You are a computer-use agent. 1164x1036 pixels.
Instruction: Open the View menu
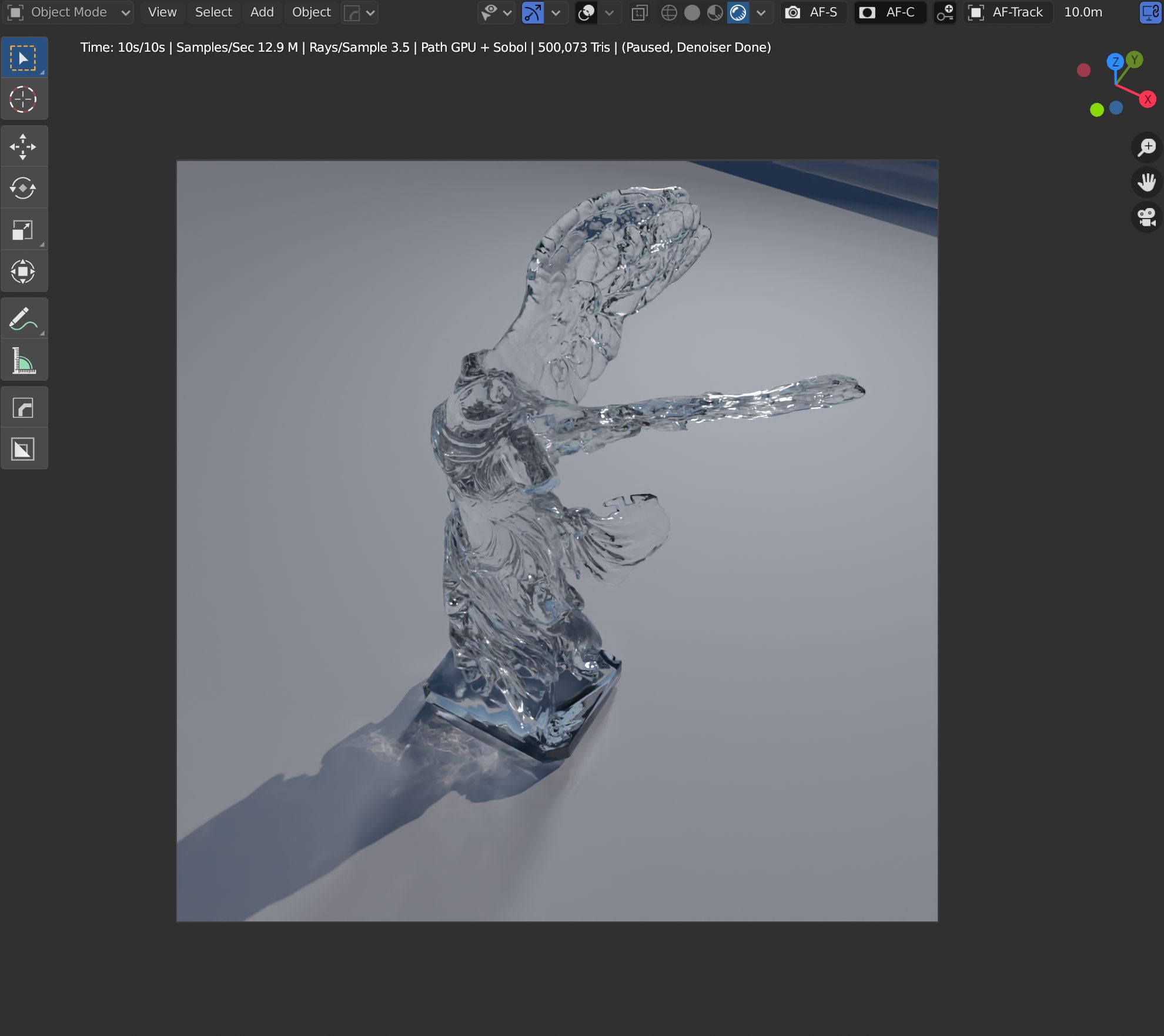(x=162, y=12)
